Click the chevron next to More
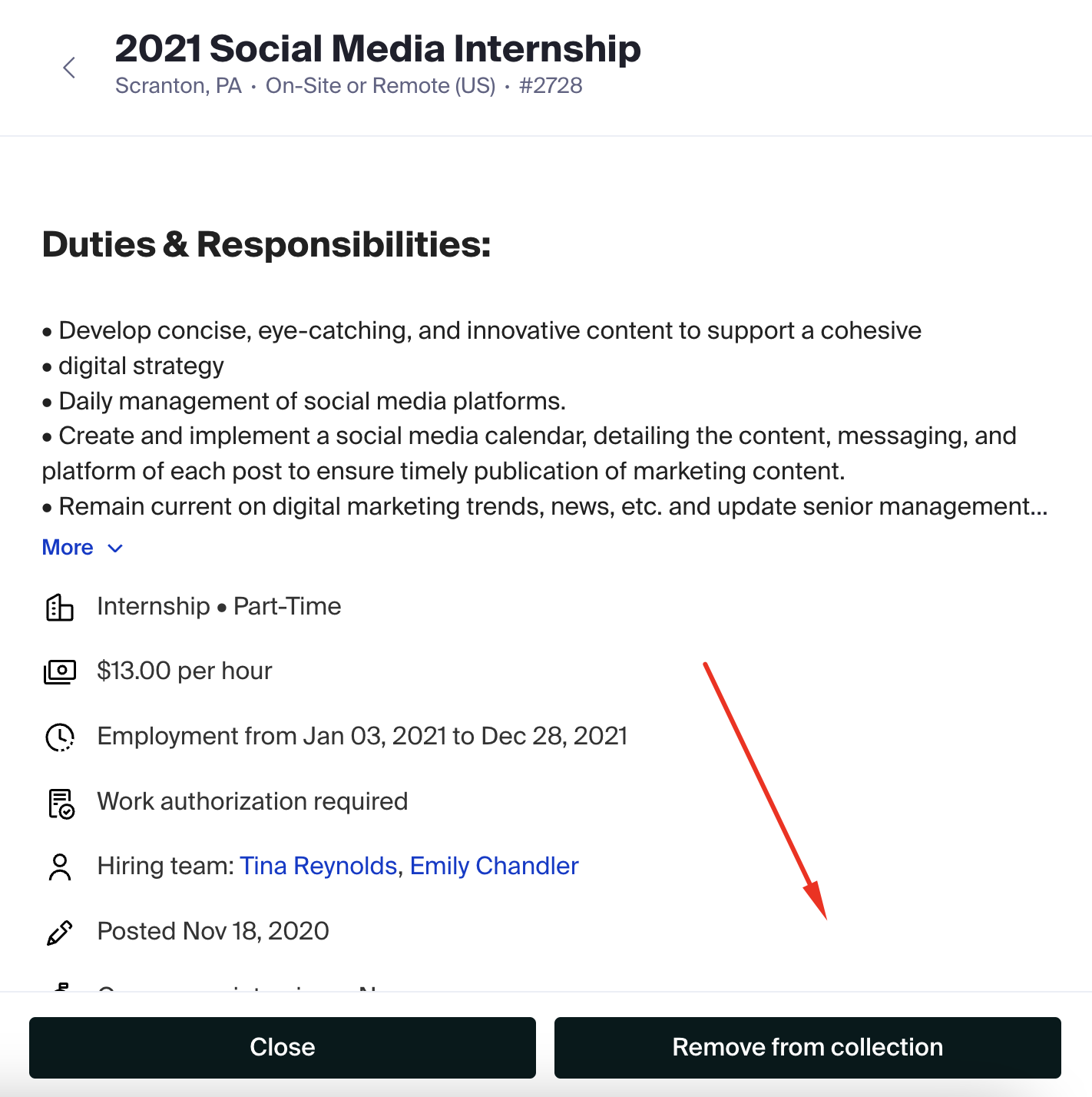Screen dimensions: 1092x1097 tap(115, 548)
